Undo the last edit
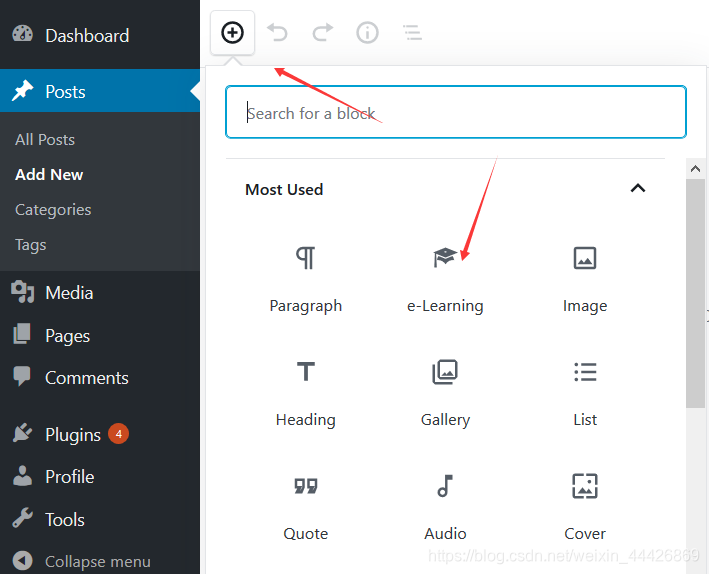The image size is (709, 574). 277,33
